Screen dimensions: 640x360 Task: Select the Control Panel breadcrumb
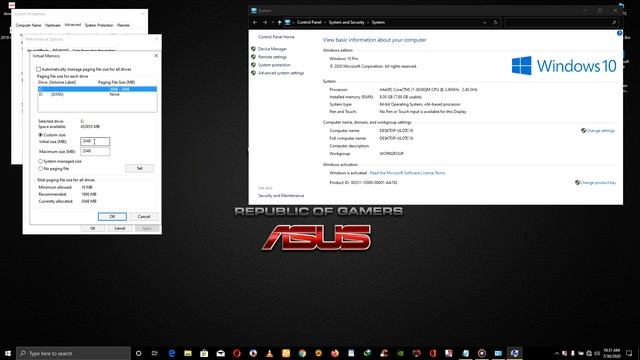pos(309,22)
